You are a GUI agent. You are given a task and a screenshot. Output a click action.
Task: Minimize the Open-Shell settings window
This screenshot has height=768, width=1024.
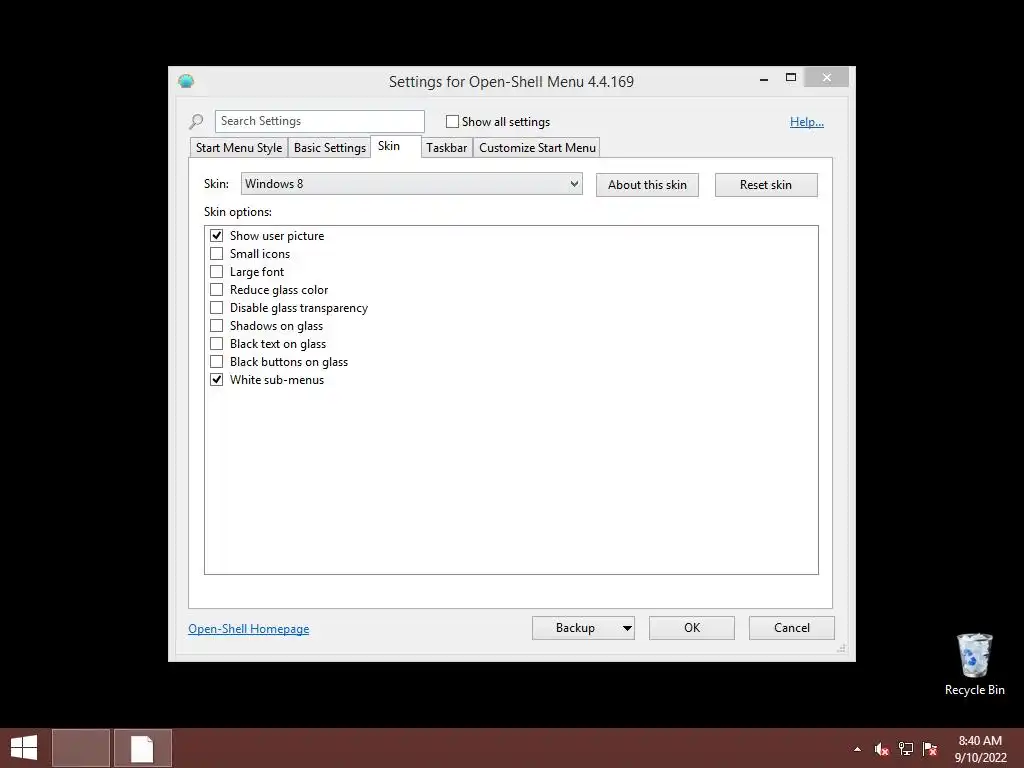[764, 78]
